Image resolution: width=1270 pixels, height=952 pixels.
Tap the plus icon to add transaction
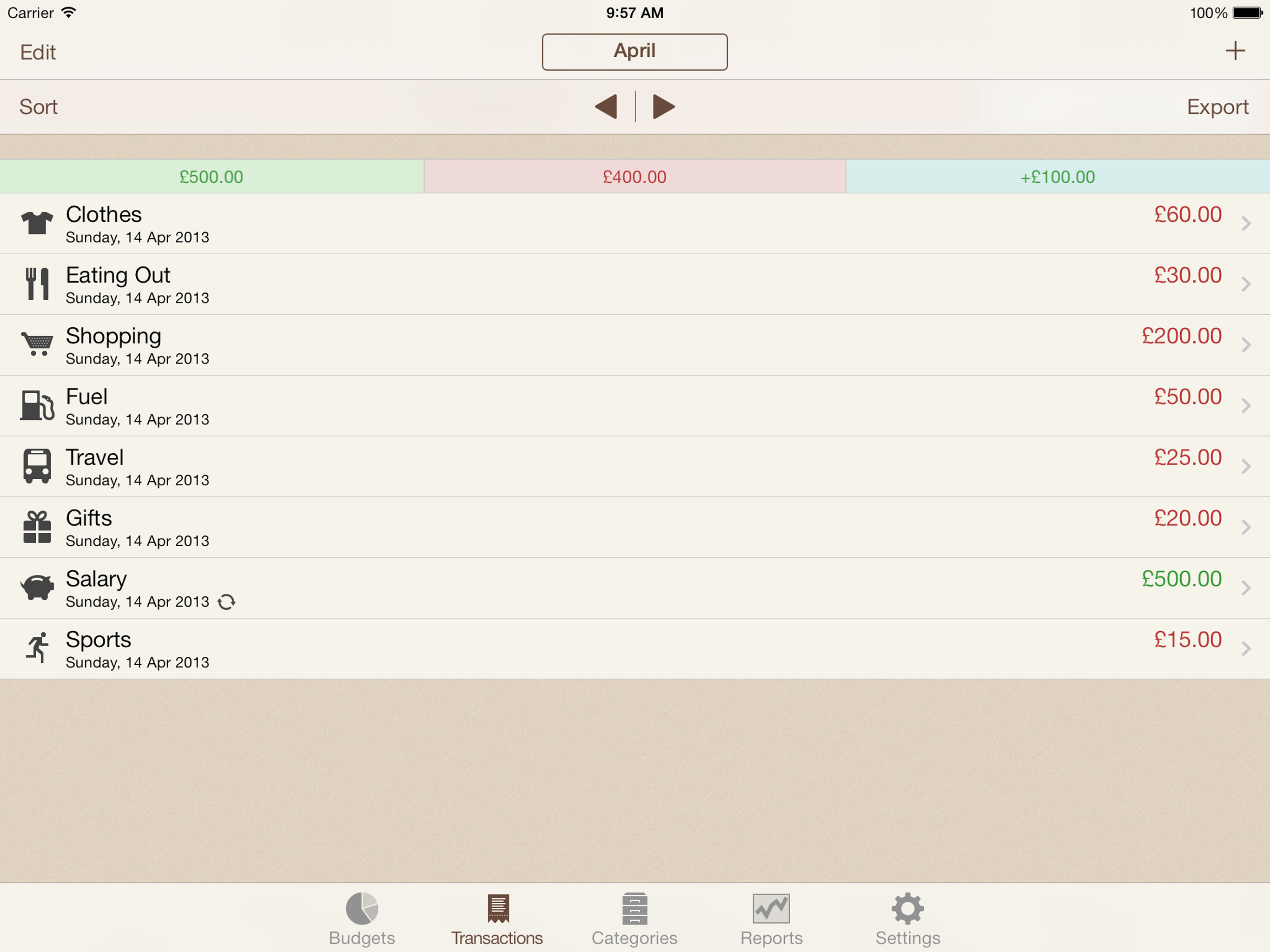pos(1235,51)
